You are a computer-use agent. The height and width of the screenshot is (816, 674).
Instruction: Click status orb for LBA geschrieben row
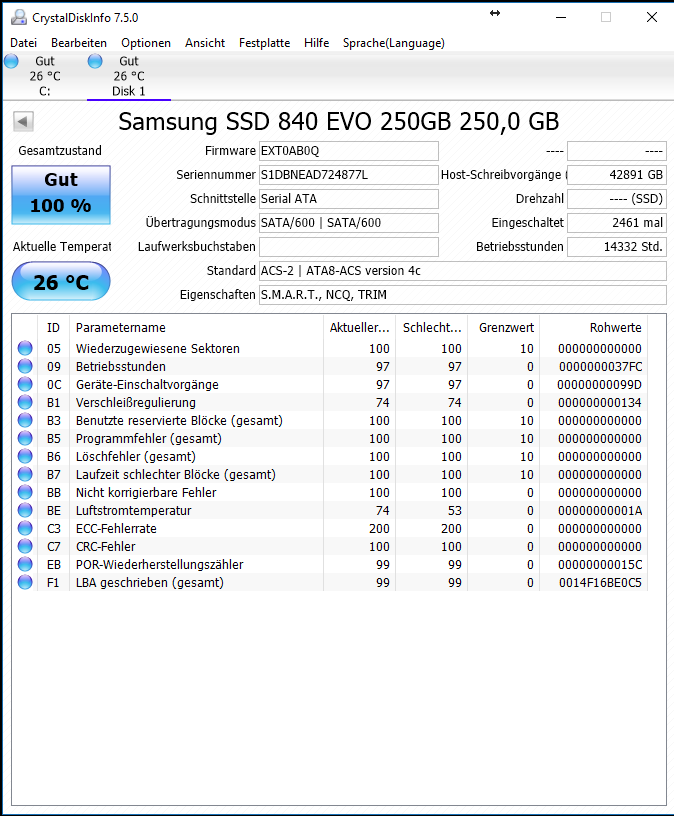(24, 582)
